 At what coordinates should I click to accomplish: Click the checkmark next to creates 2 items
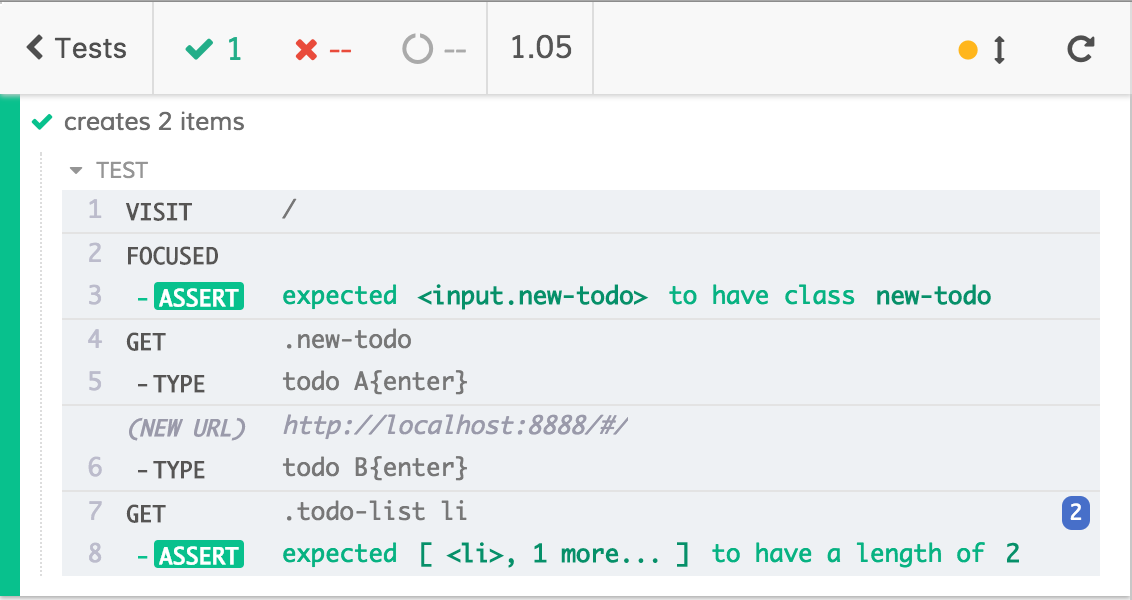[42, 122]
